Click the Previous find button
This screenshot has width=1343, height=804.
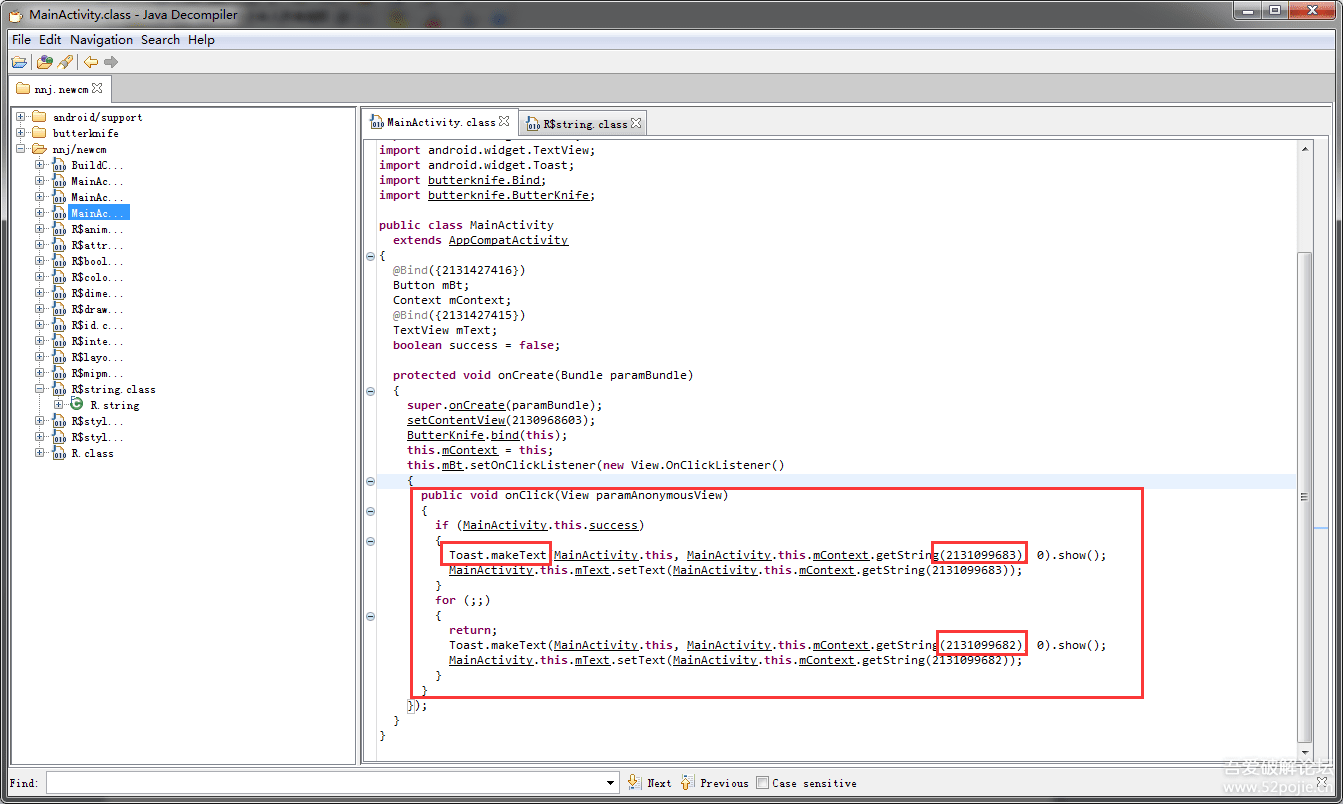(715, 783)
